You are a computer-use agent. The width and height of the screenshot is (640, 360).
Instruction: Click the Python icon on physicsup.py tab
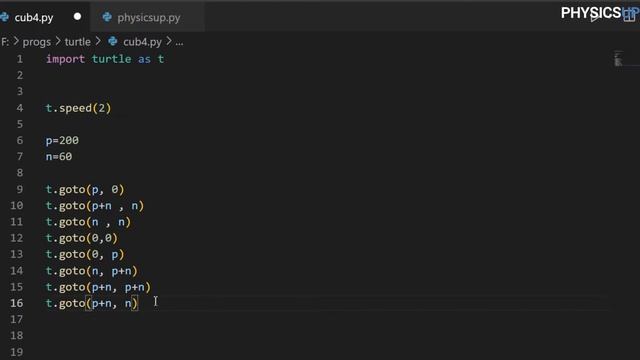(107, 17)
